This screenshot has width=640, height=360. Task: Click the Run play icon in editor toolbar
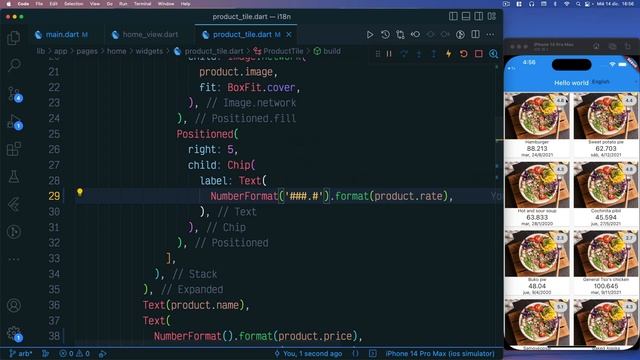(370, 35)
